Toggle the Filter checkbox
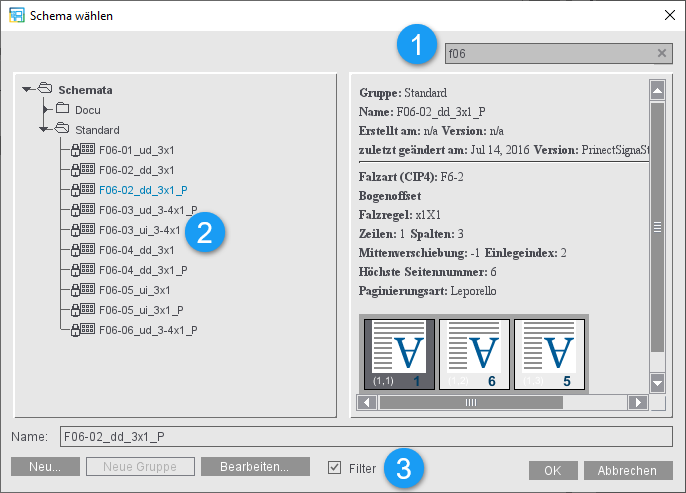 coord(334,468)
